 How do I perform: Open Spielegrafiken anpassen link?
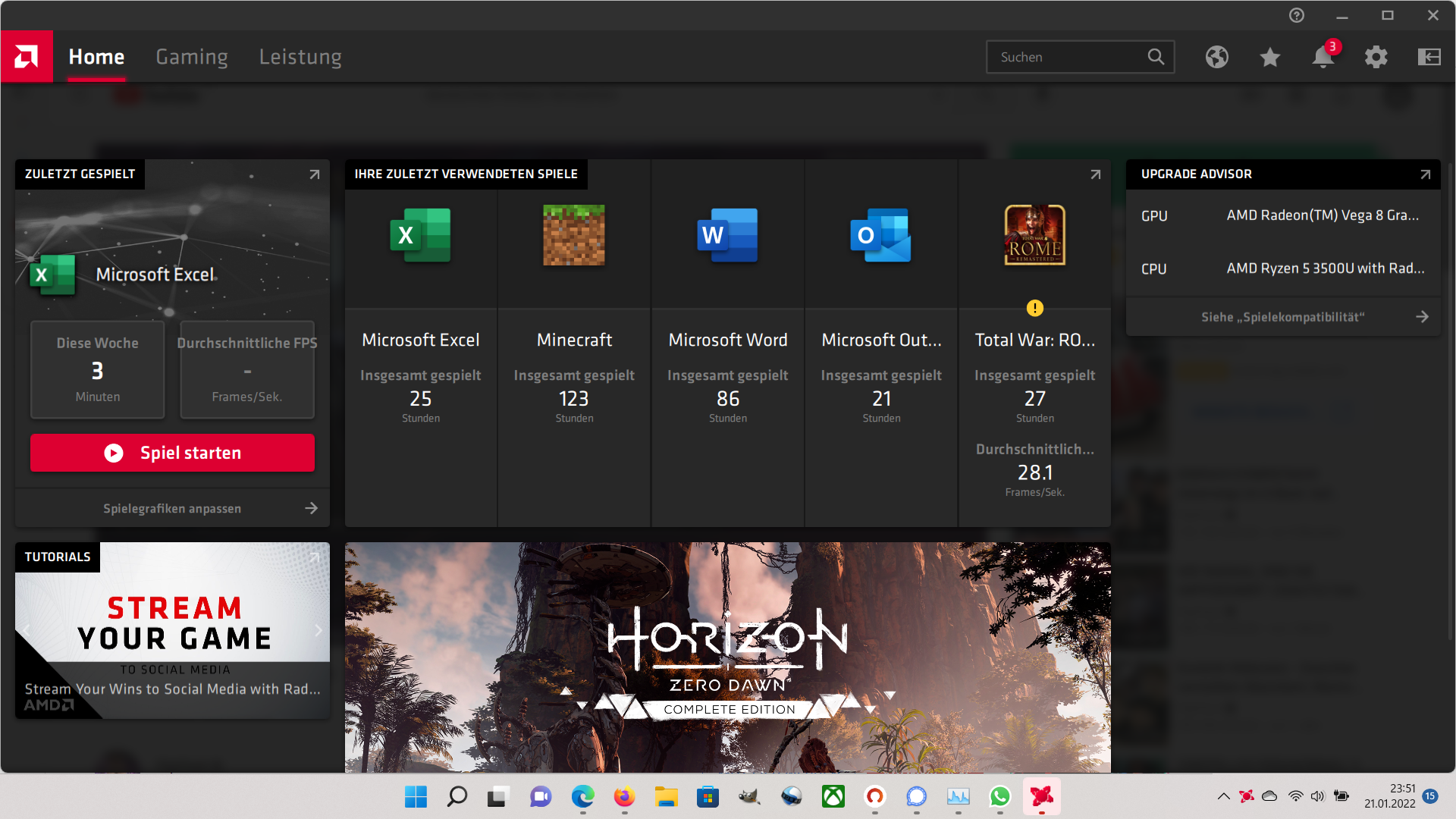(x=172, y=508)
